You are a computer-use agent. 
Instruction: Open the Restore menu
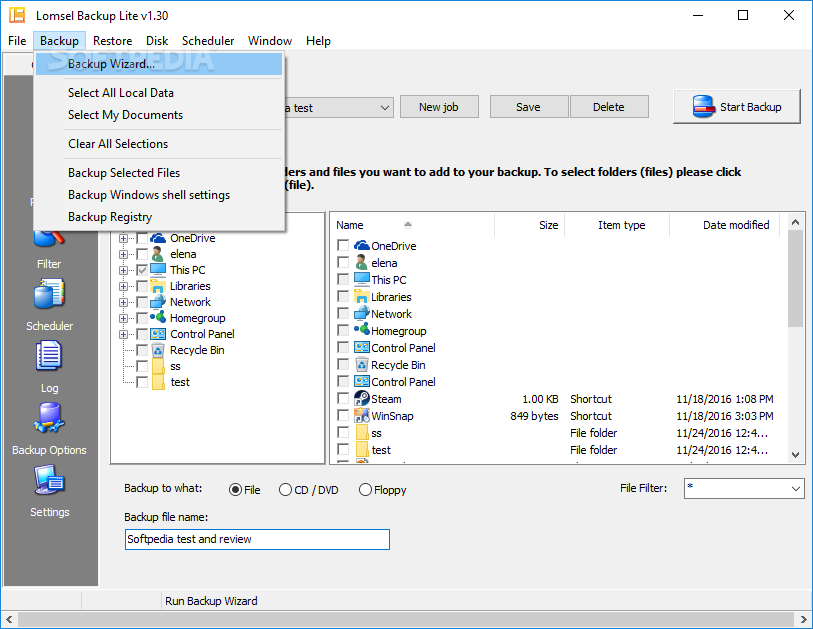coord(113,40)
